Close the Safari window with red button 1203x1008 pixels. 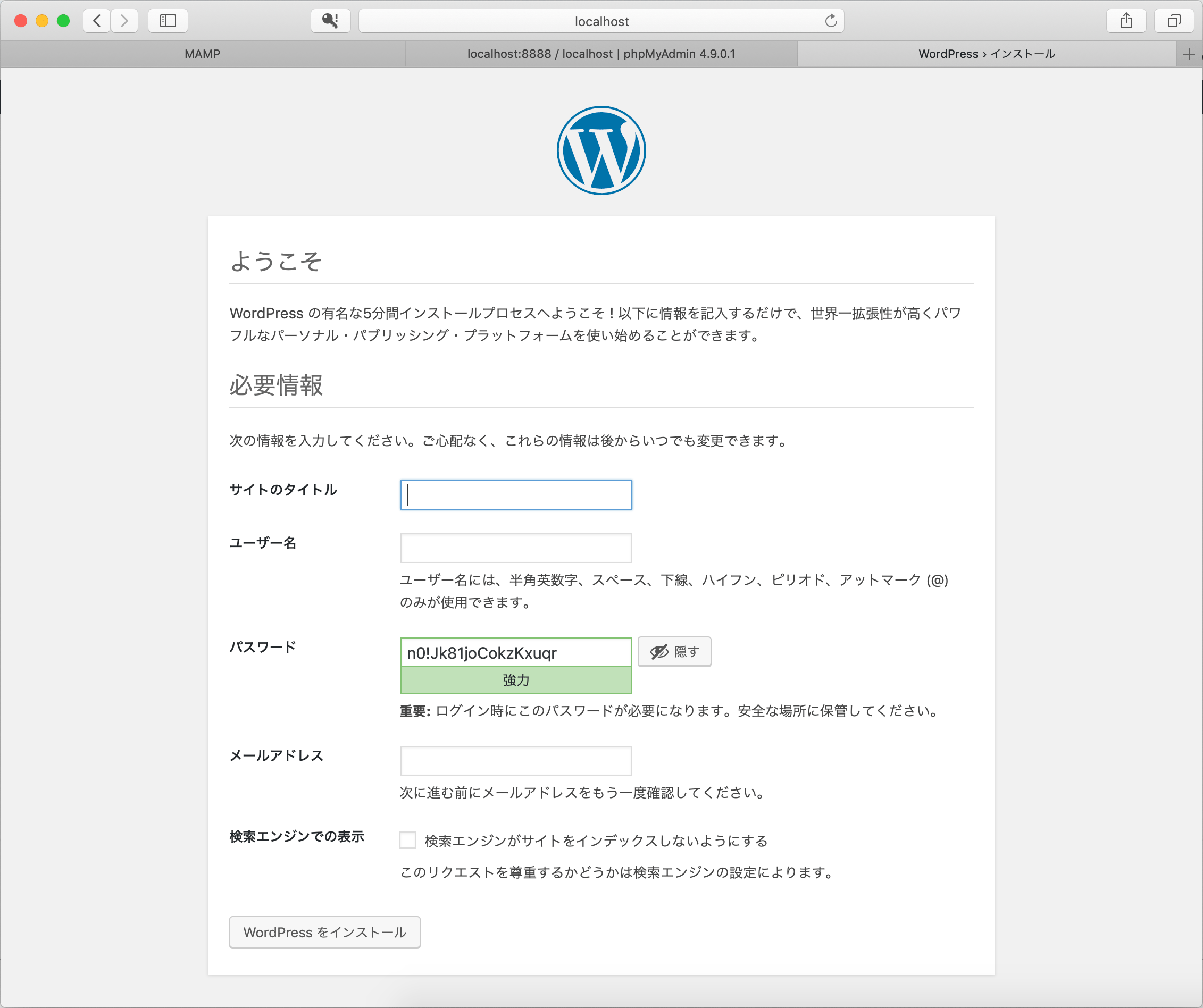pos(21,21)
